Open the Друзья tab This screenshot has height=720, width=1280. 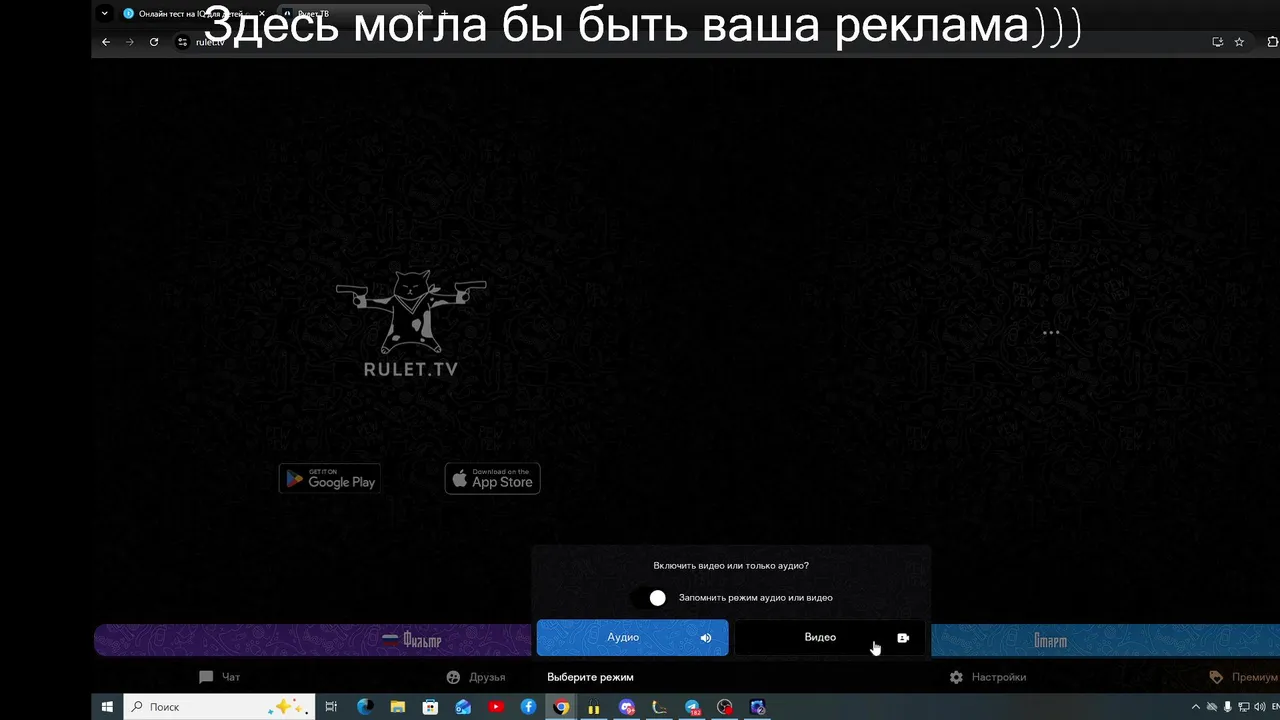point(476,677)
